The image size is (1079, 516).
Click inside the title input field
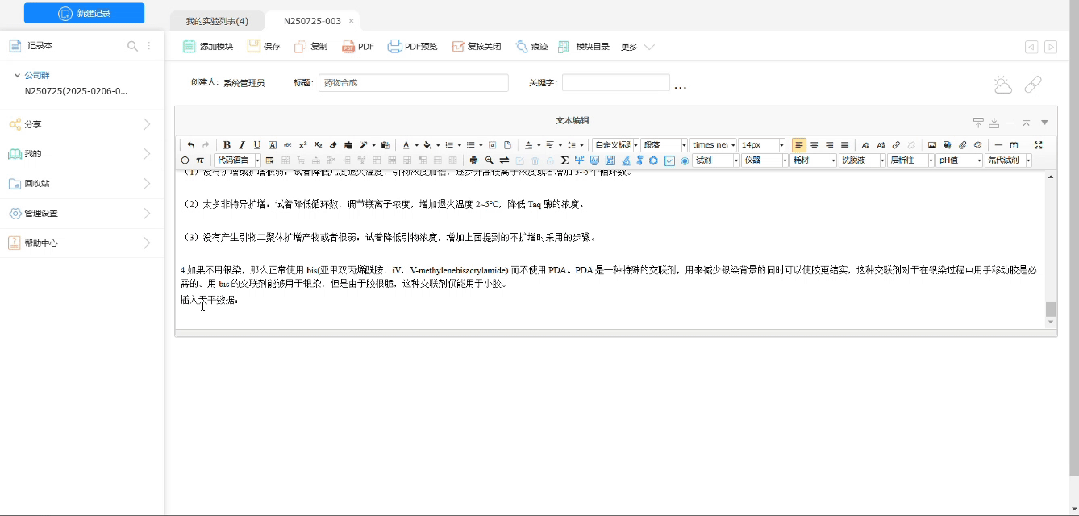[x=414, y=83]
